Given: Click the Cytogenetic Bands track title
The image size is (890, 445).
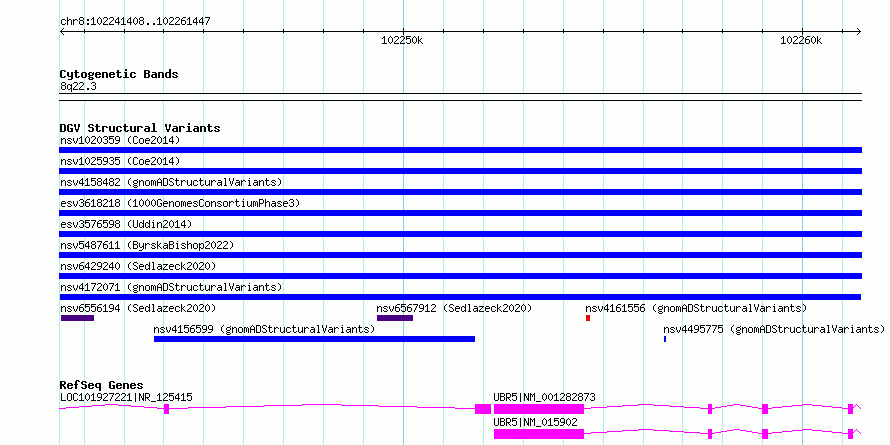Looking at the screenshot, I should coord(119,74).
